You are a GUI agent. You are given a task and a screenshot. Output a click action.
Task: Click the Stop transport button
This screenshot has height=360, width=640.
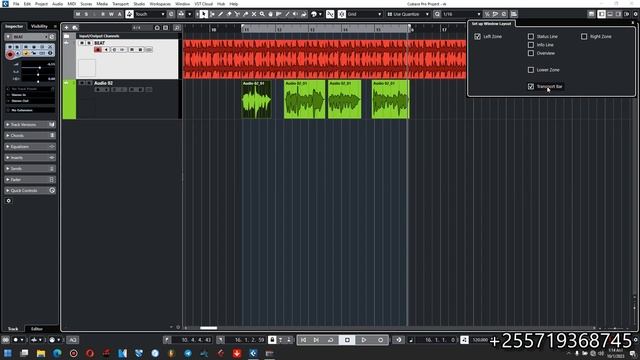[x=347, y=340]
